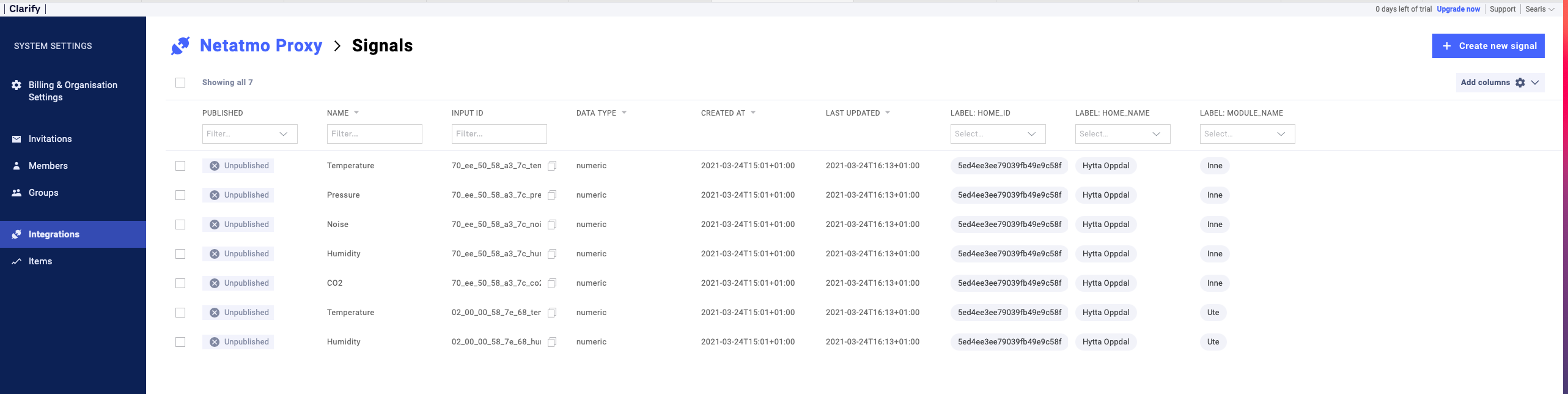Click the Input ID filter field
Viewport: 1568px width, 394px height.
click(499, 134)
